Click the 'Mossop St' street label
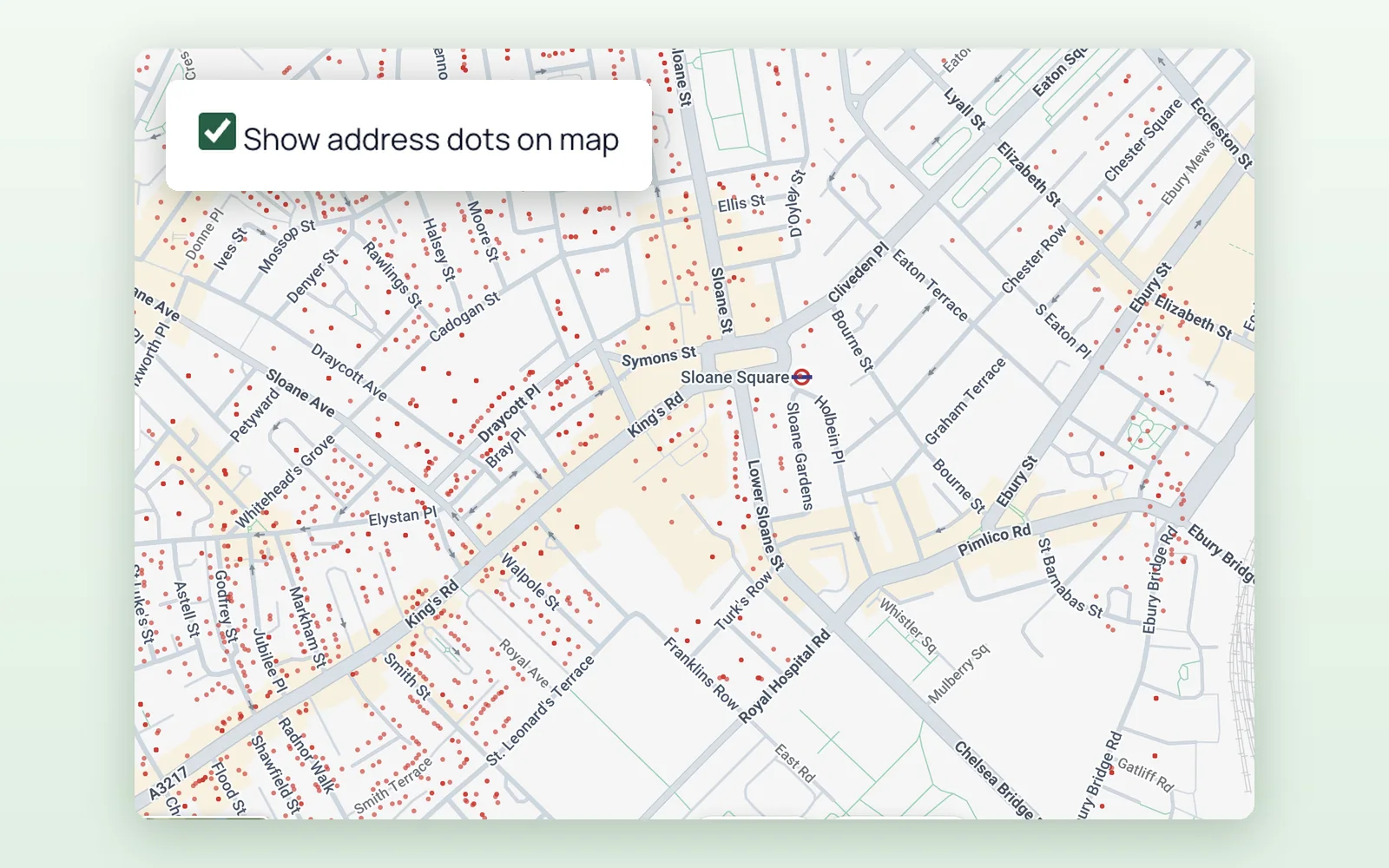The width and height of the screenshot is (1389, 868). pyautogui.click(x=286, y=247)
